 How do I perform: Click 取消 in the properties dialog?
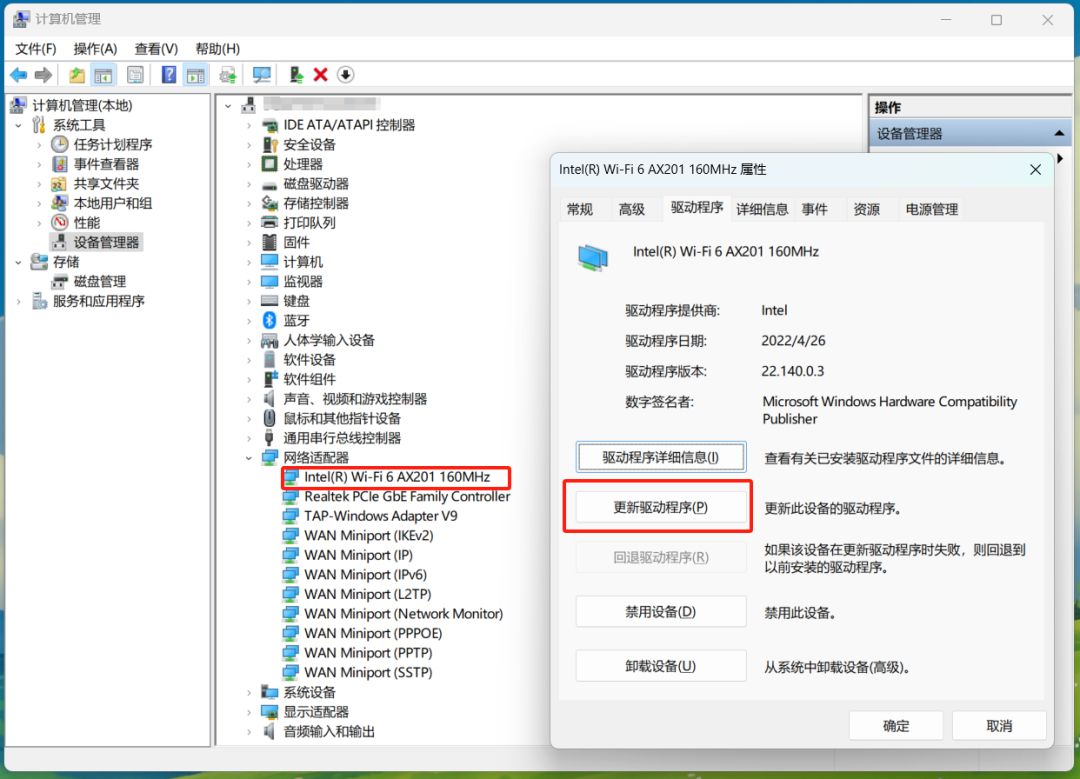999,726
